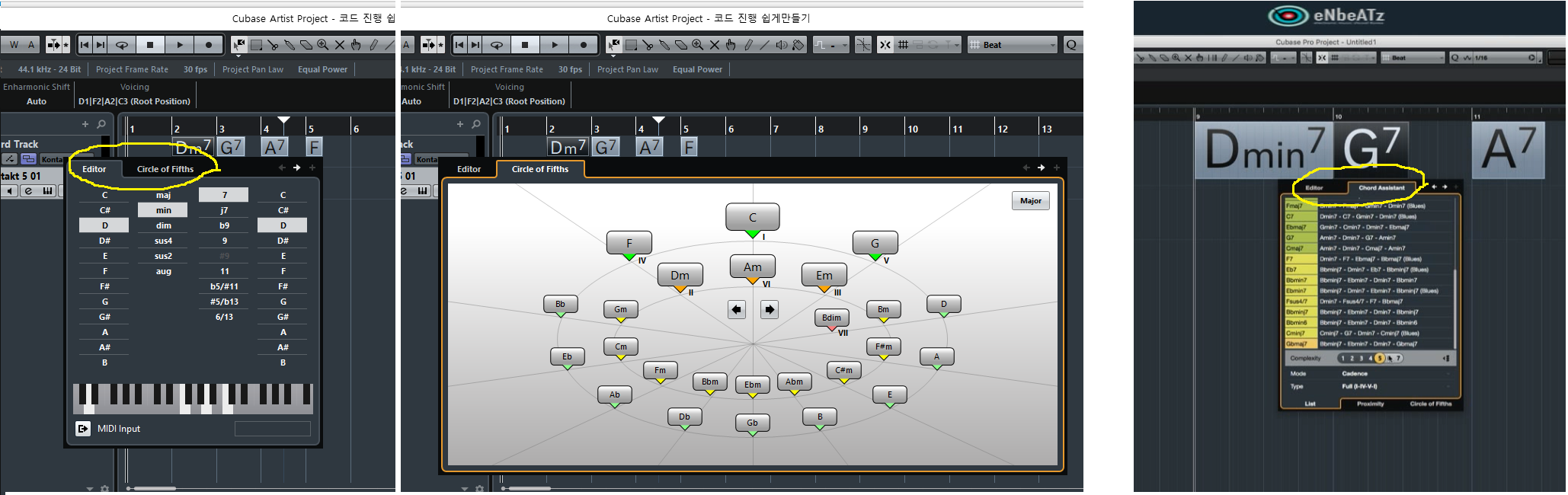Click the G chord in Circle of Fifths
The height and width of the screenshot is (495, 1568).
(x=875, y=243)
